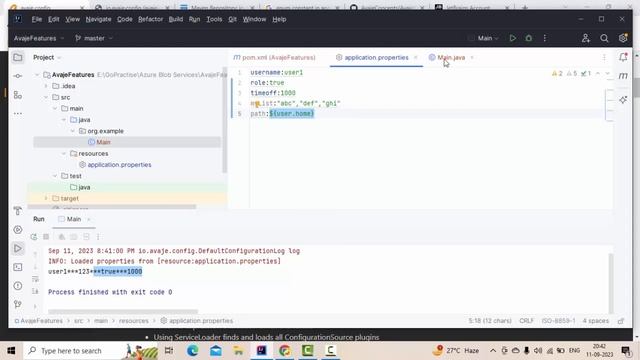Open the Structure tool window icon
The image size is (640, 360).
coord(18,95)
